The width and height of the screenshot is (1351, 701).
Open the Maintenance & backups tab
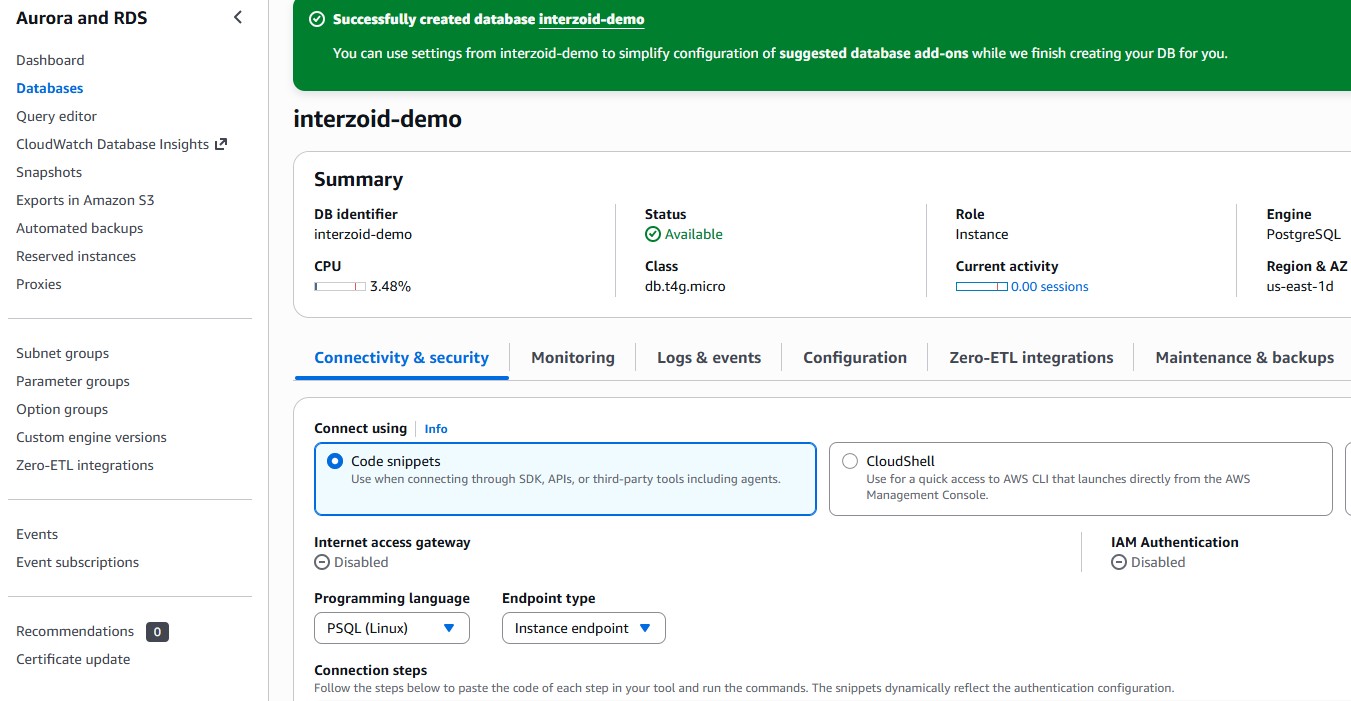click(1245, 357)
